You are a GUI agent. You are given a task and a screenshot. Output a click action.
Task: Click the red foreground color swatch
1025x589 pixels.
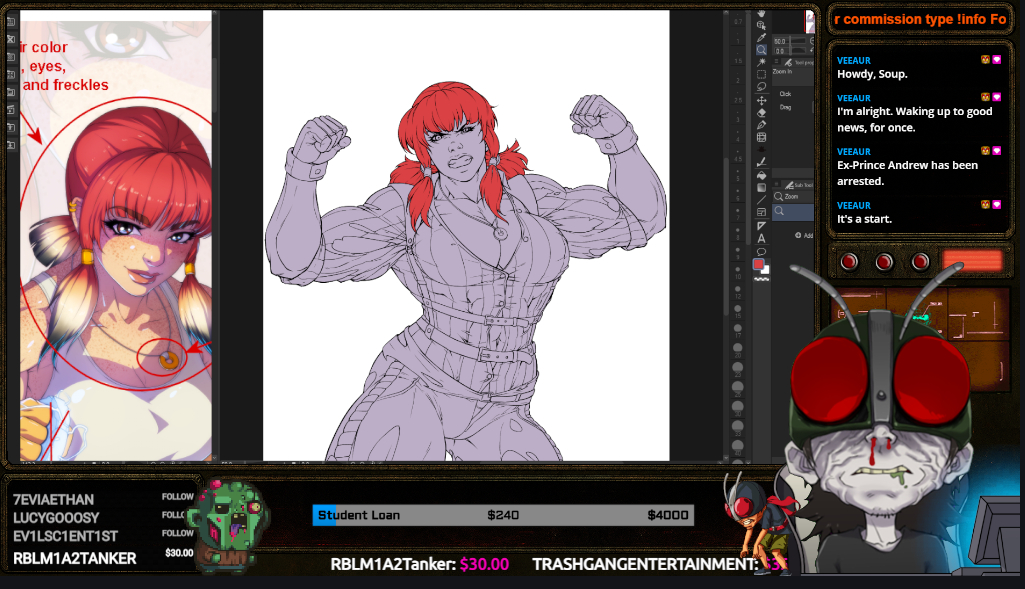click(x=759, y=265)
